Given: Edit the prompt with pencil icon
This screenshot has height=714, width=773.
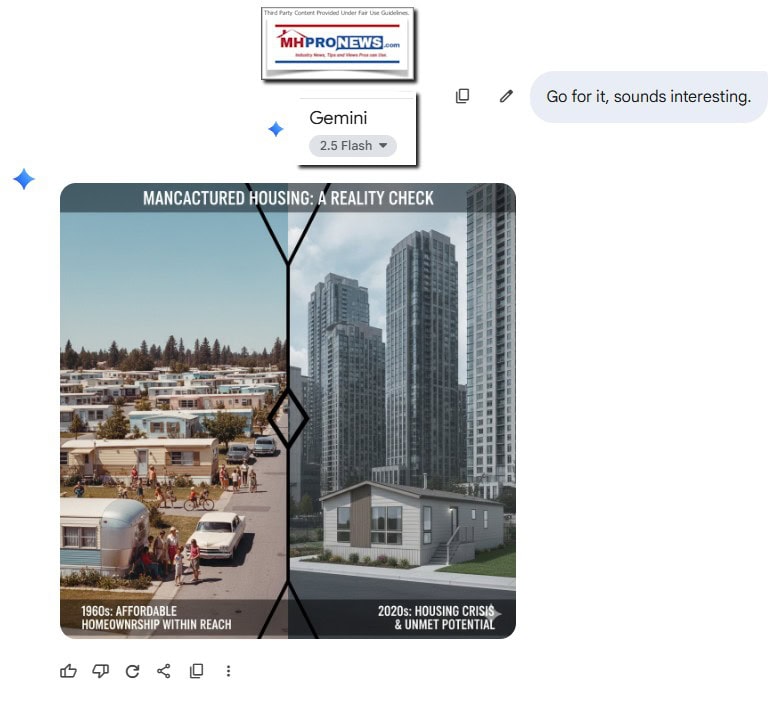Looking at the screenshot, I should [506, 96].
